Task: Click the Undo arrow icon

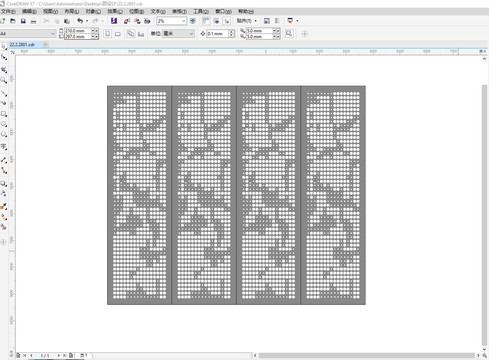Action: [80, 21]
